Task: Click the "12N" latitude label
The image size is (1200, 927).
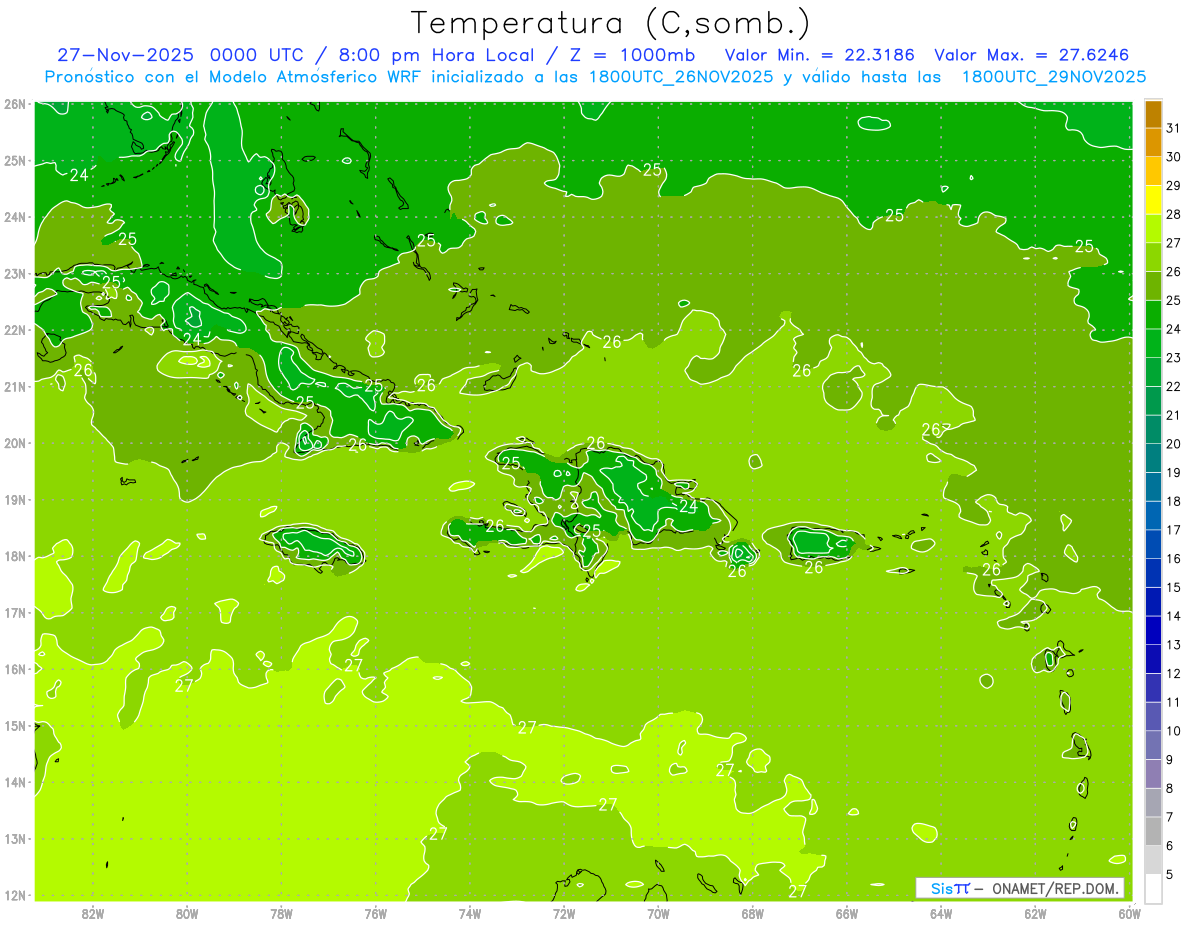Action: point(14,895)
